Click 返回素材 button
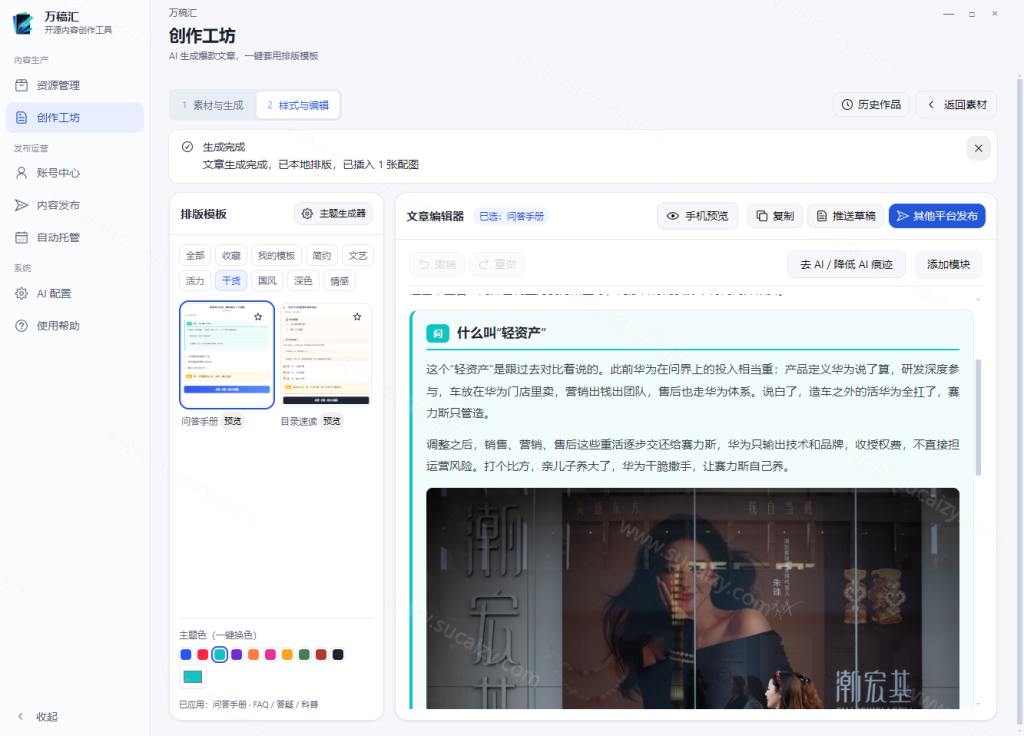1024x736 pixels. pyautogui.click(x=956, y=104)
